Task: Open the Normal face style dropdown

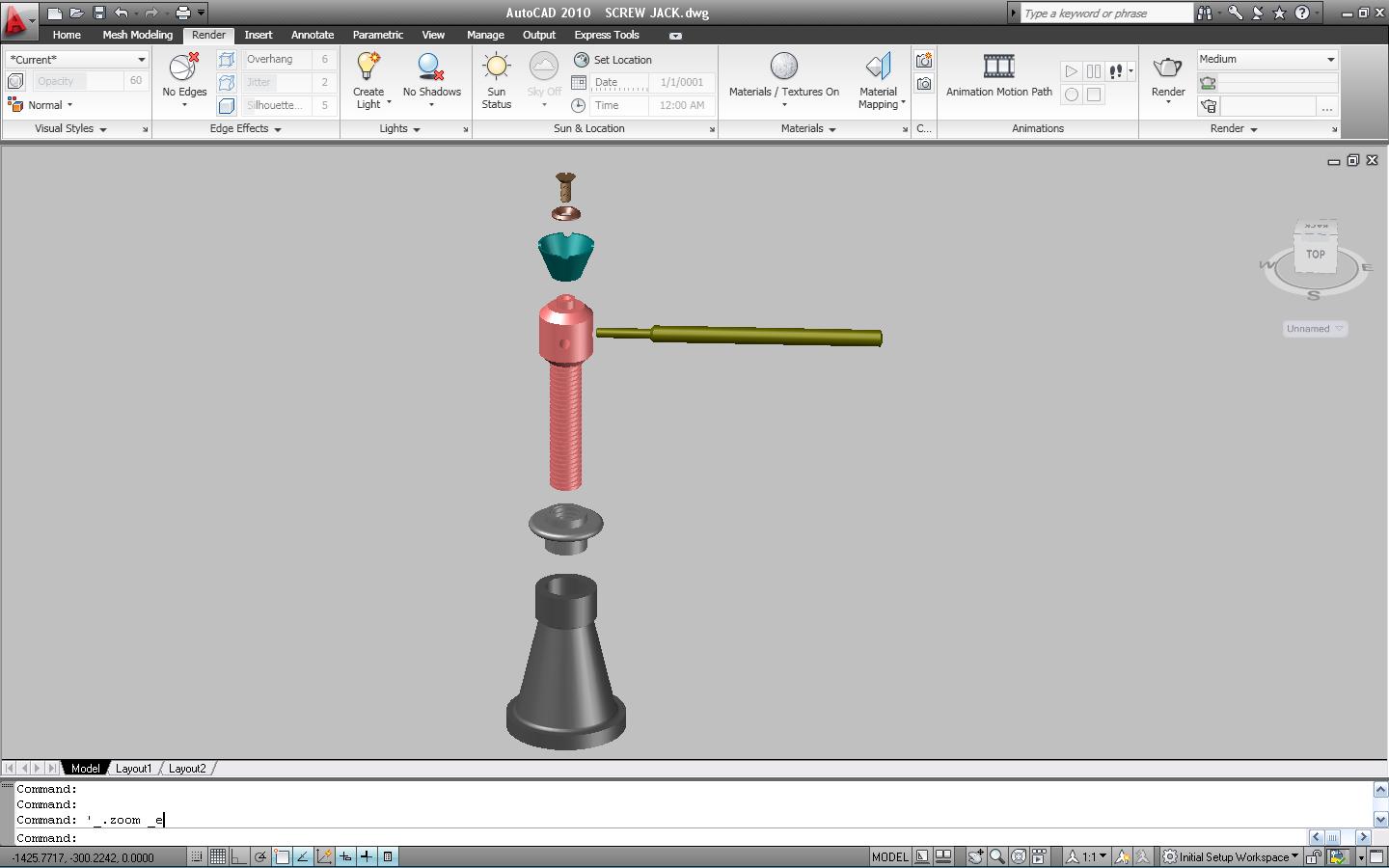Action: (x=41, y=105)
